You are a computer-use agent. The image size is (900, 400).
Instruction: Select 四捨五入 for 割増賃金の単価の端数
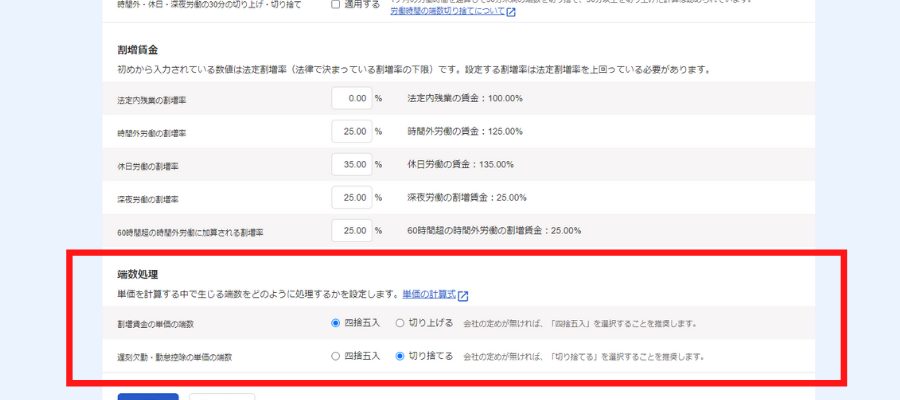pyautogui.click(x=336, y=323)
